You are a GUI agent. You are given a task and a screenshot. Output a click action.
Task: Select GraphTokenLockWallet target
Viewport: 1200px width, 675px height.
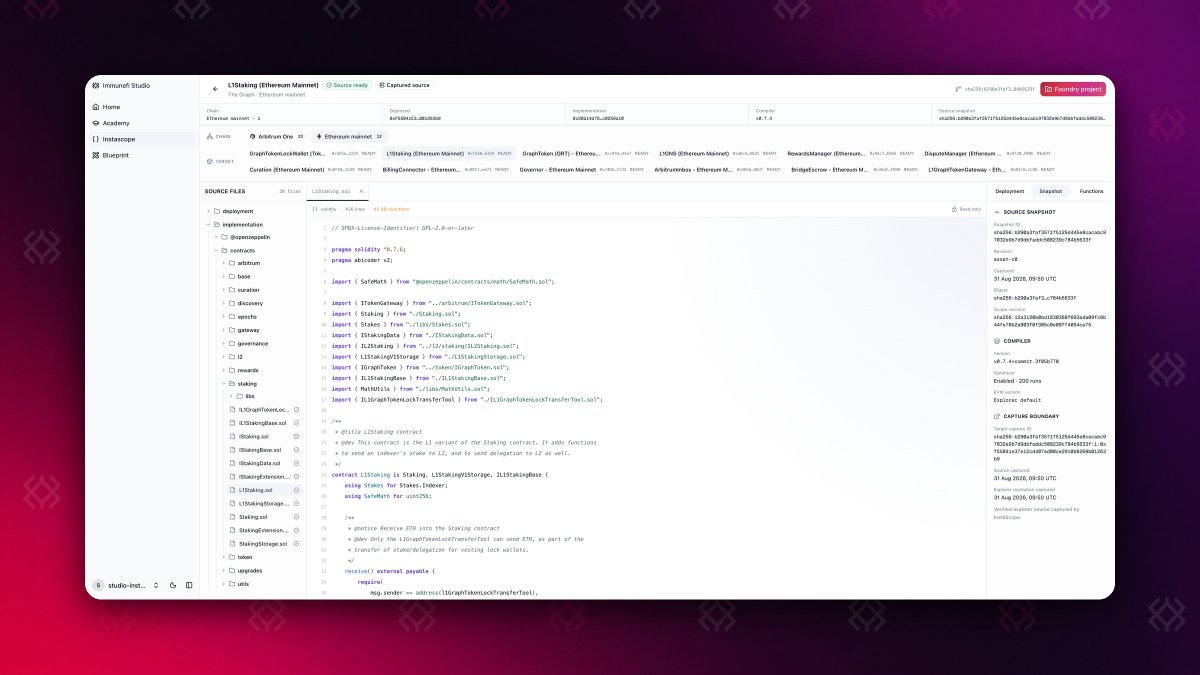pos(312,153)
